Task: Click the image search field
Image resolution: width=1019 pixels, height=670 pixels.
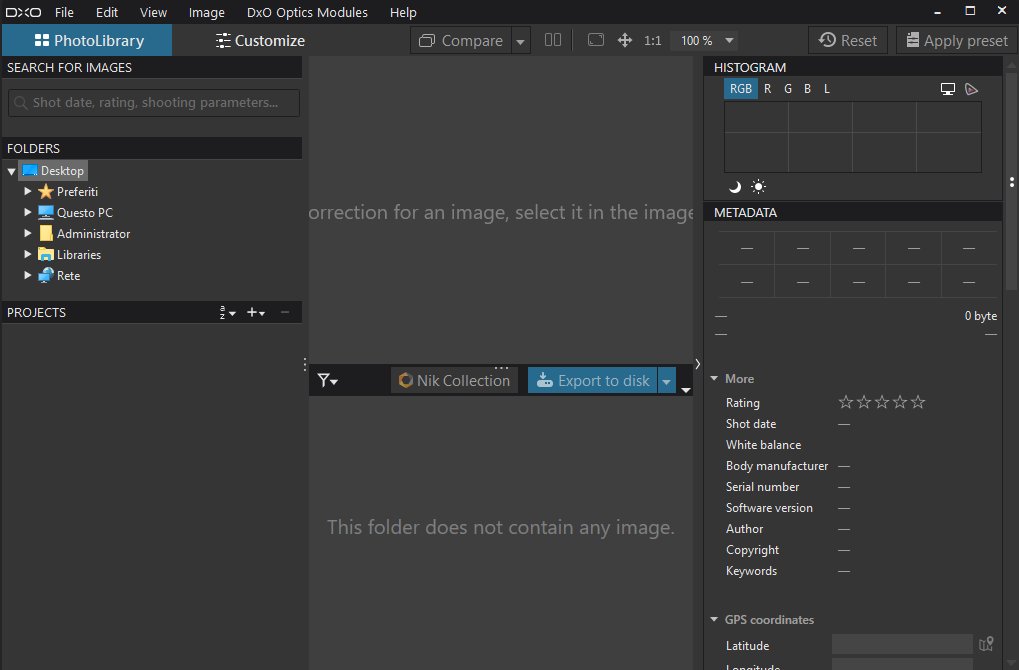Action: [154, 103]
